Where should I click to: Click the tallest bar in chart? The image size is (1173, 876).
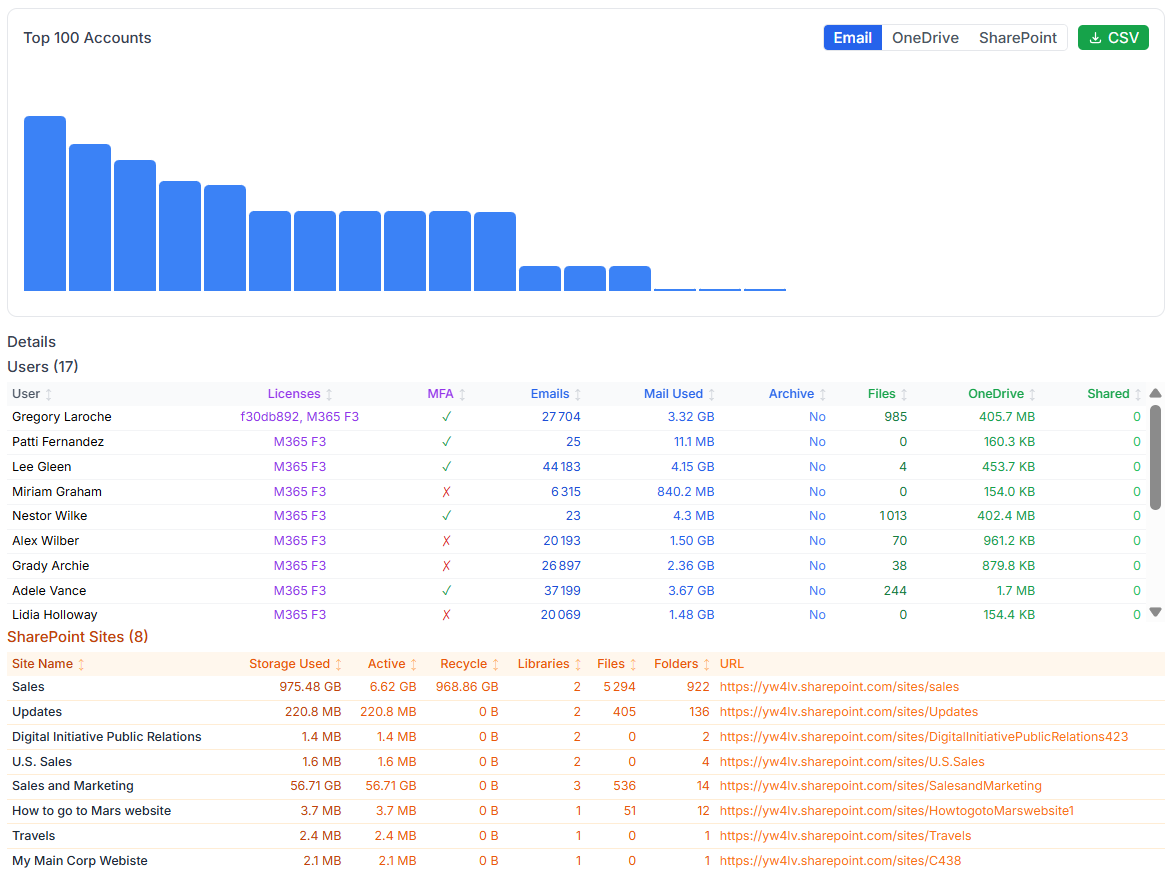coord(45,204)
